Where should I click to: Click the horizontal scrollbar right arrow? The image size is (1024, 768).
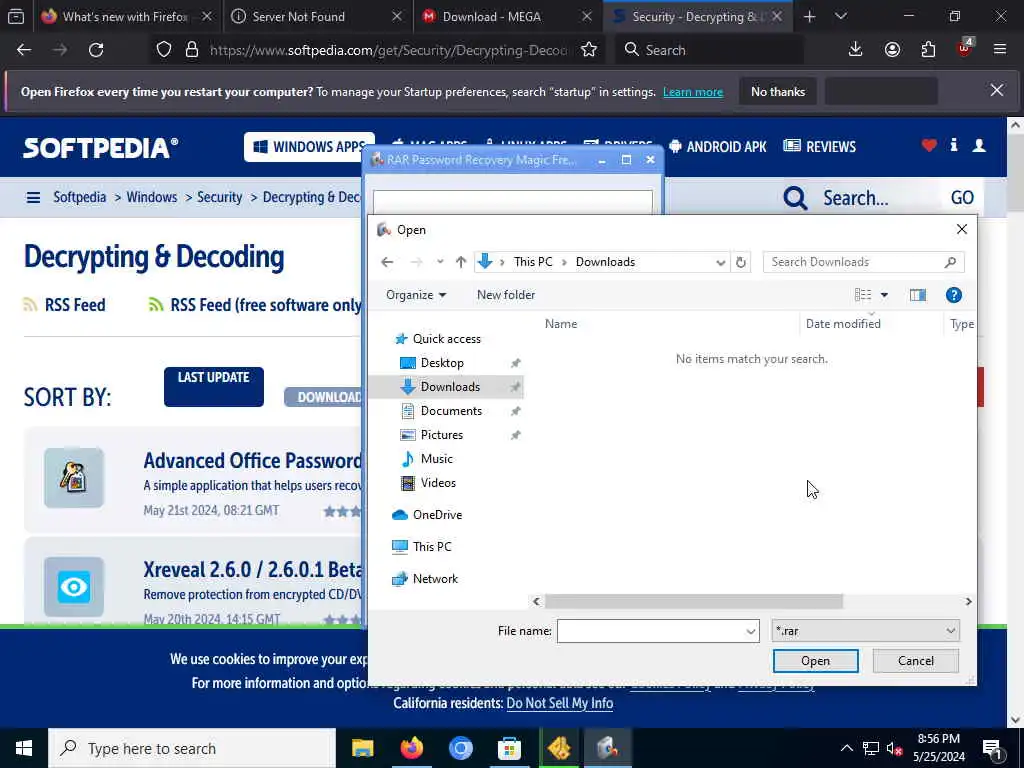(x=968, y=601)
